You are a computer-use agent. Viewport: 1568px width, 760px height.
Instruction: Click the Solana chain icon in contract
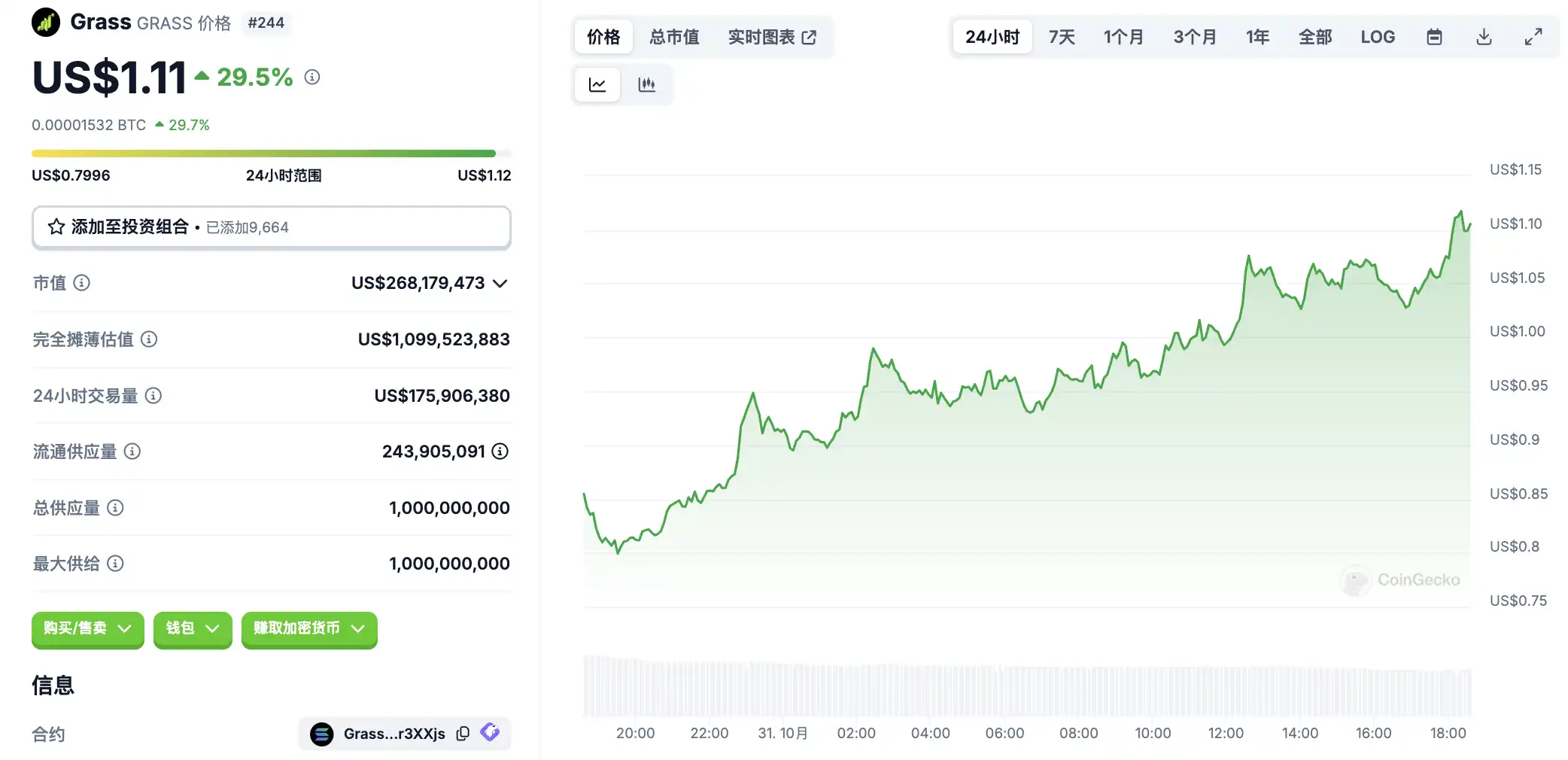pyautogui.click(x=322, y=734)
